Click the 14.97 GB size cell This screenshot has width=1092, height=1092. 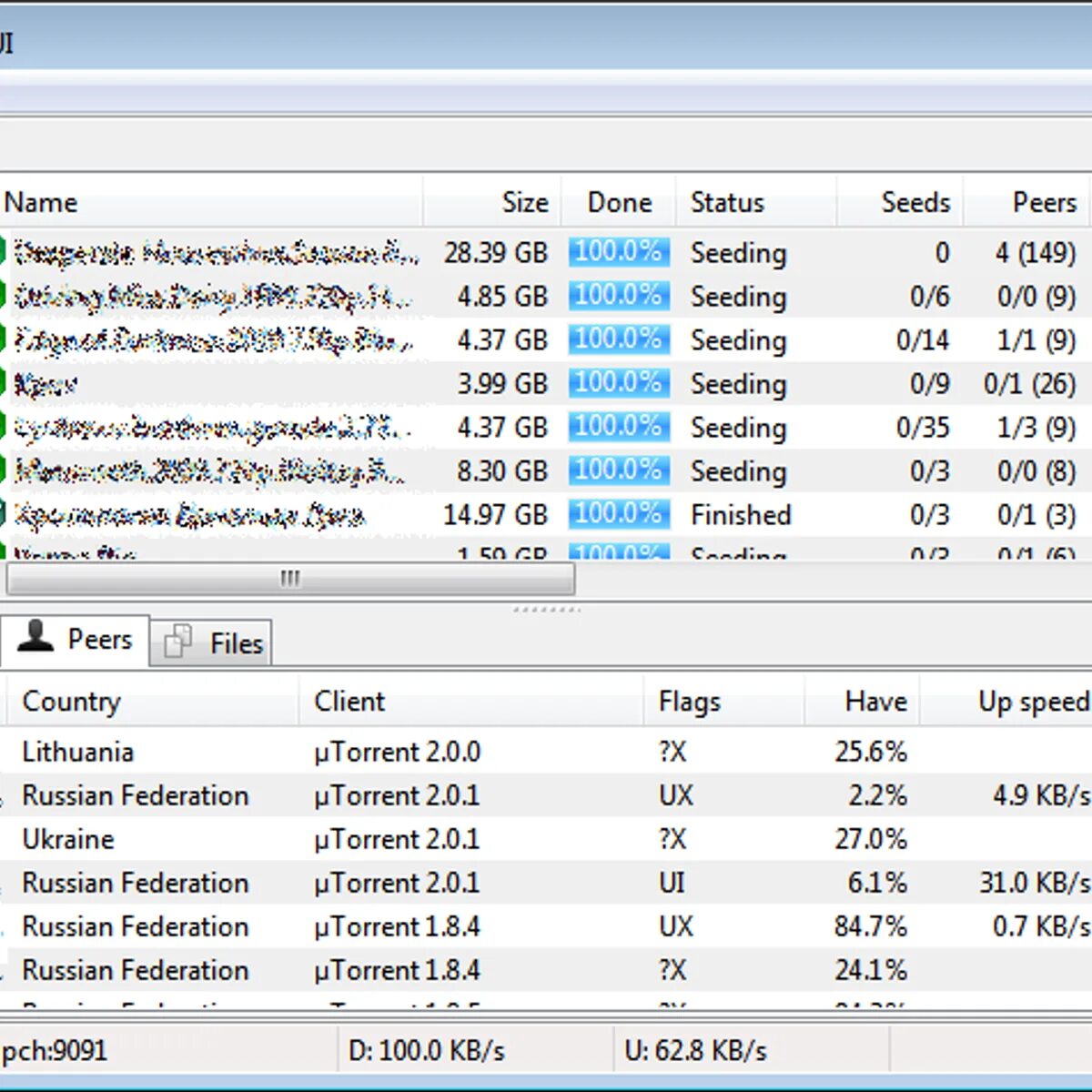point(496,514)
